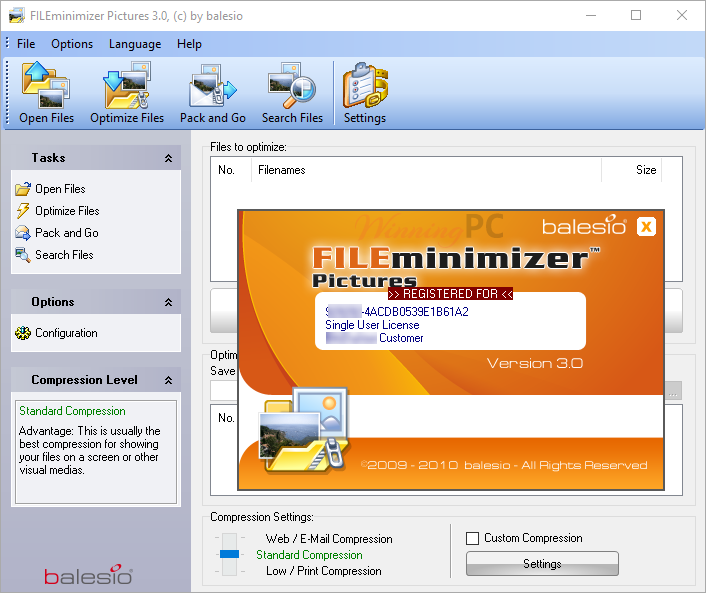Click the browse "..." button by save path
Image resolution: width=706 pixels, height=593 pixels.
click(x=673, y=391)
